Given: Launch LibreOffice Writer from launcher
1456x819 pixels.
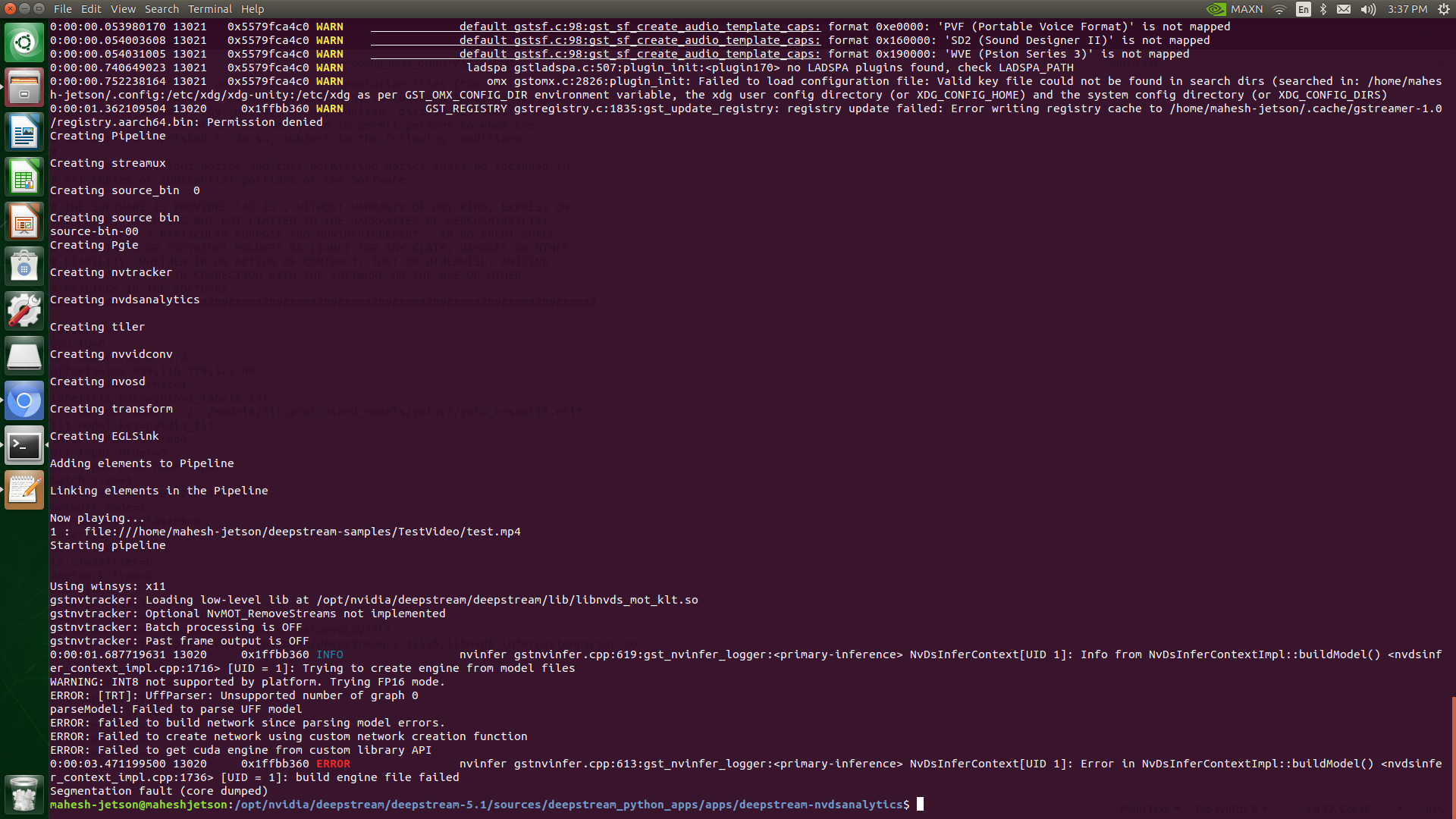Looking at the screenshot, I should point(24,132).
